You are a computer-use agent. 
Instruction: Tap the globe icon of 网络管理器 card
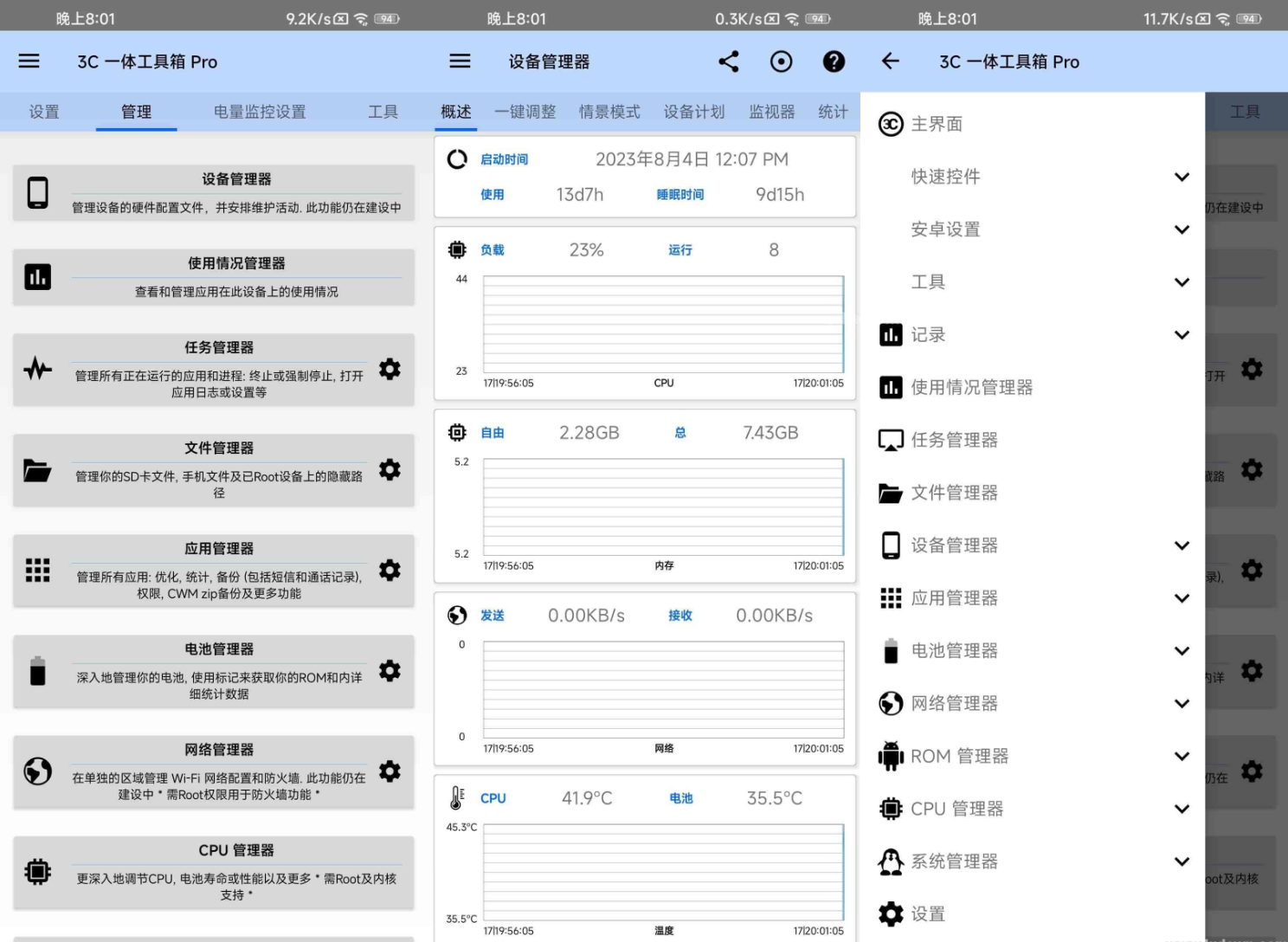point(38,771)
